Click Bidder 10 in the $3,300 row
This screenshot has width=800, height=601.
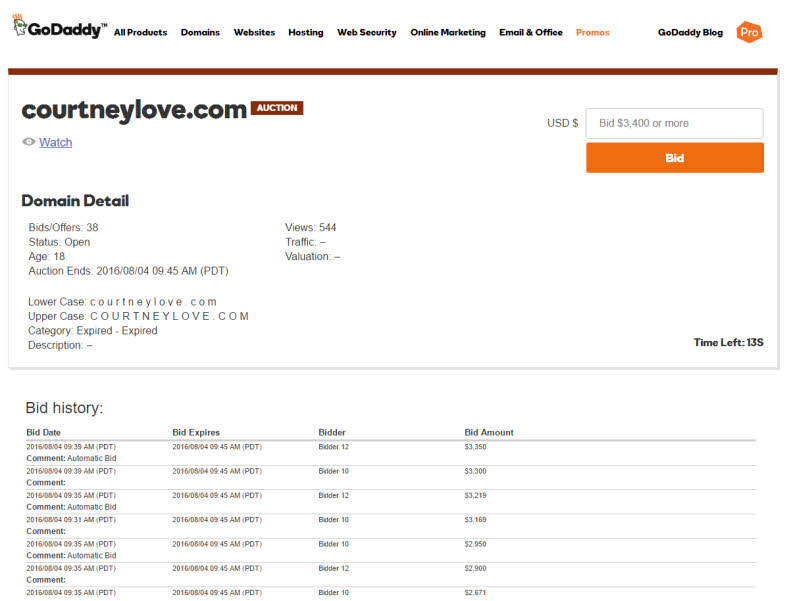pos(334,471)
